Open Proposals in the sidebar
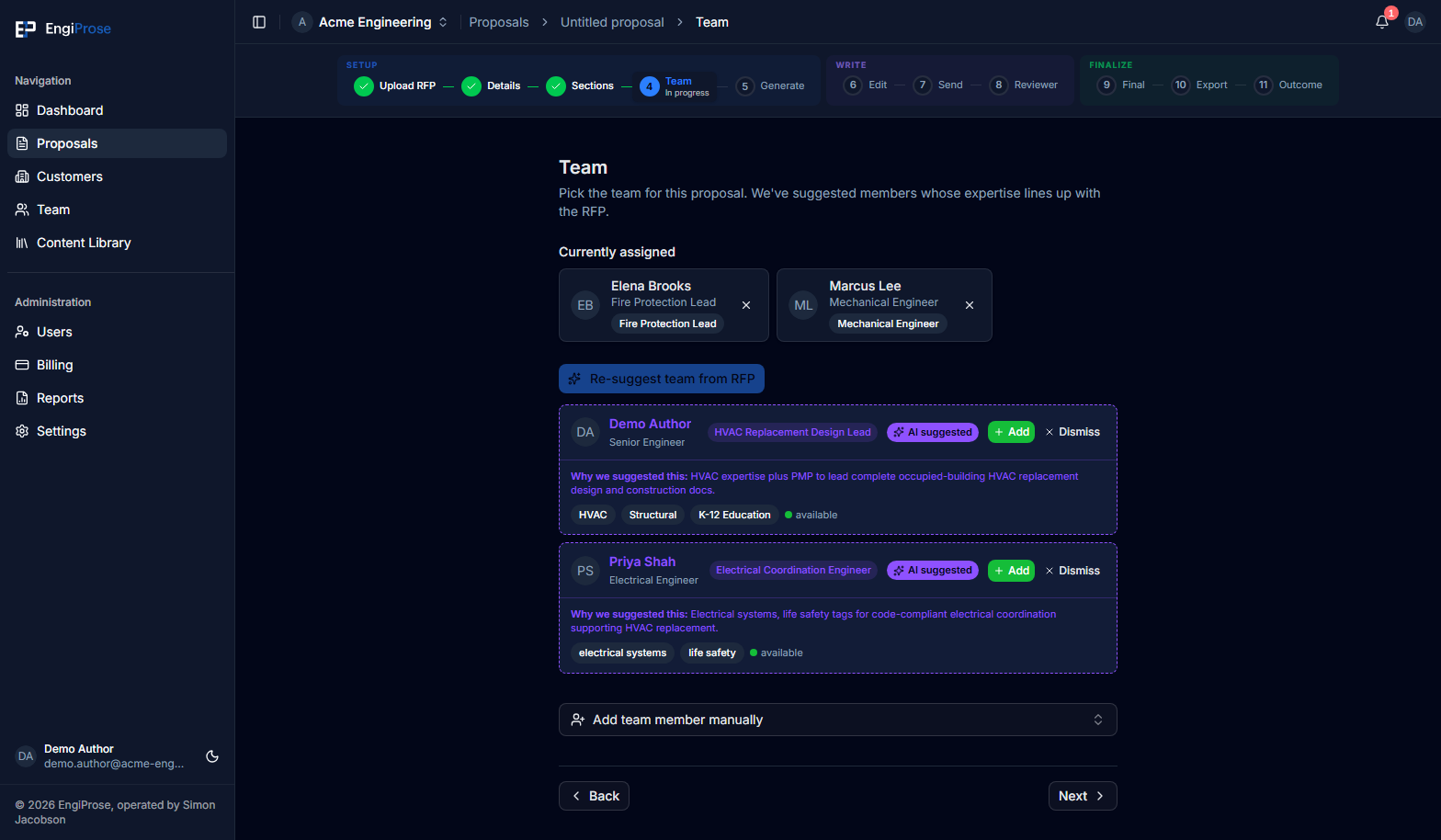 [117, 143]
